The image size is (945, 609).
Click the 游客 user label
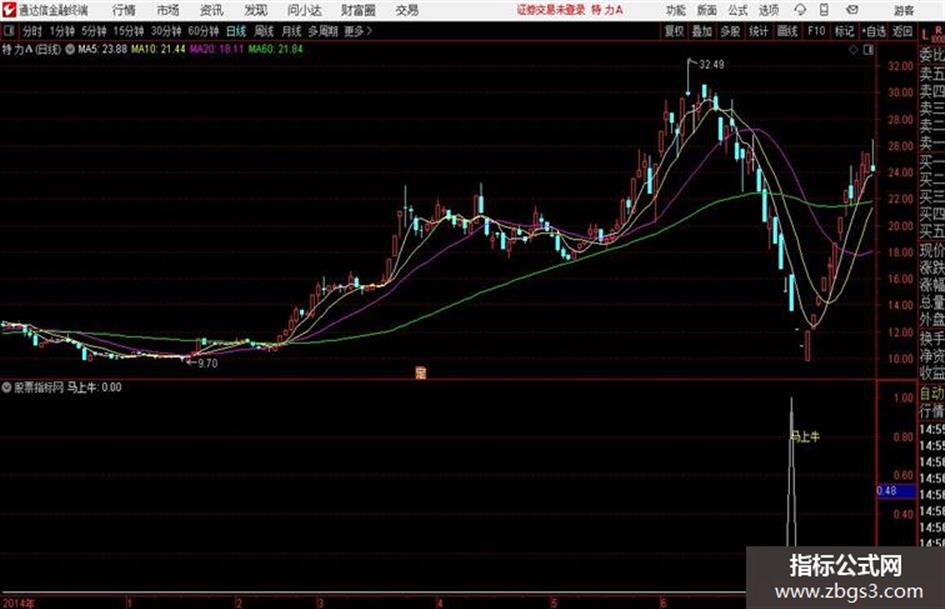pos(903,10)
